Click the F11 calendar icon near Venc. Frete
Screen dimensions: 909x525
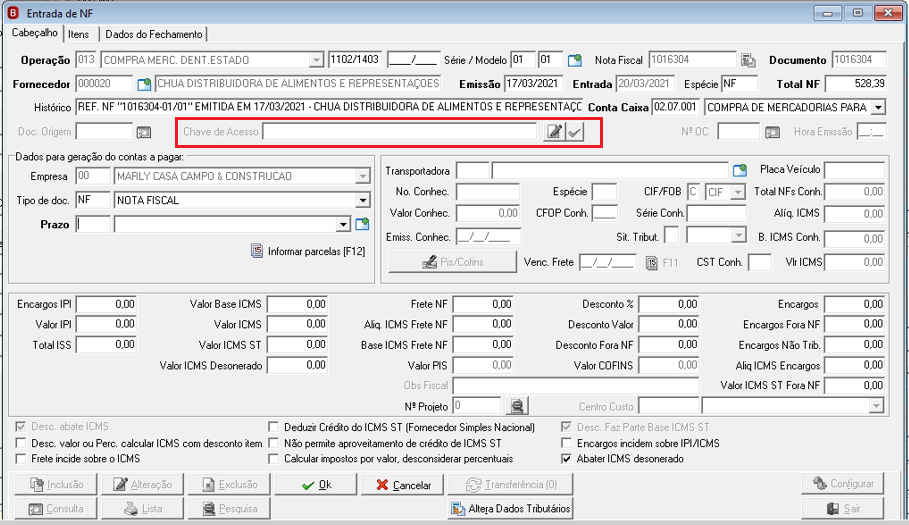point(652,263)
